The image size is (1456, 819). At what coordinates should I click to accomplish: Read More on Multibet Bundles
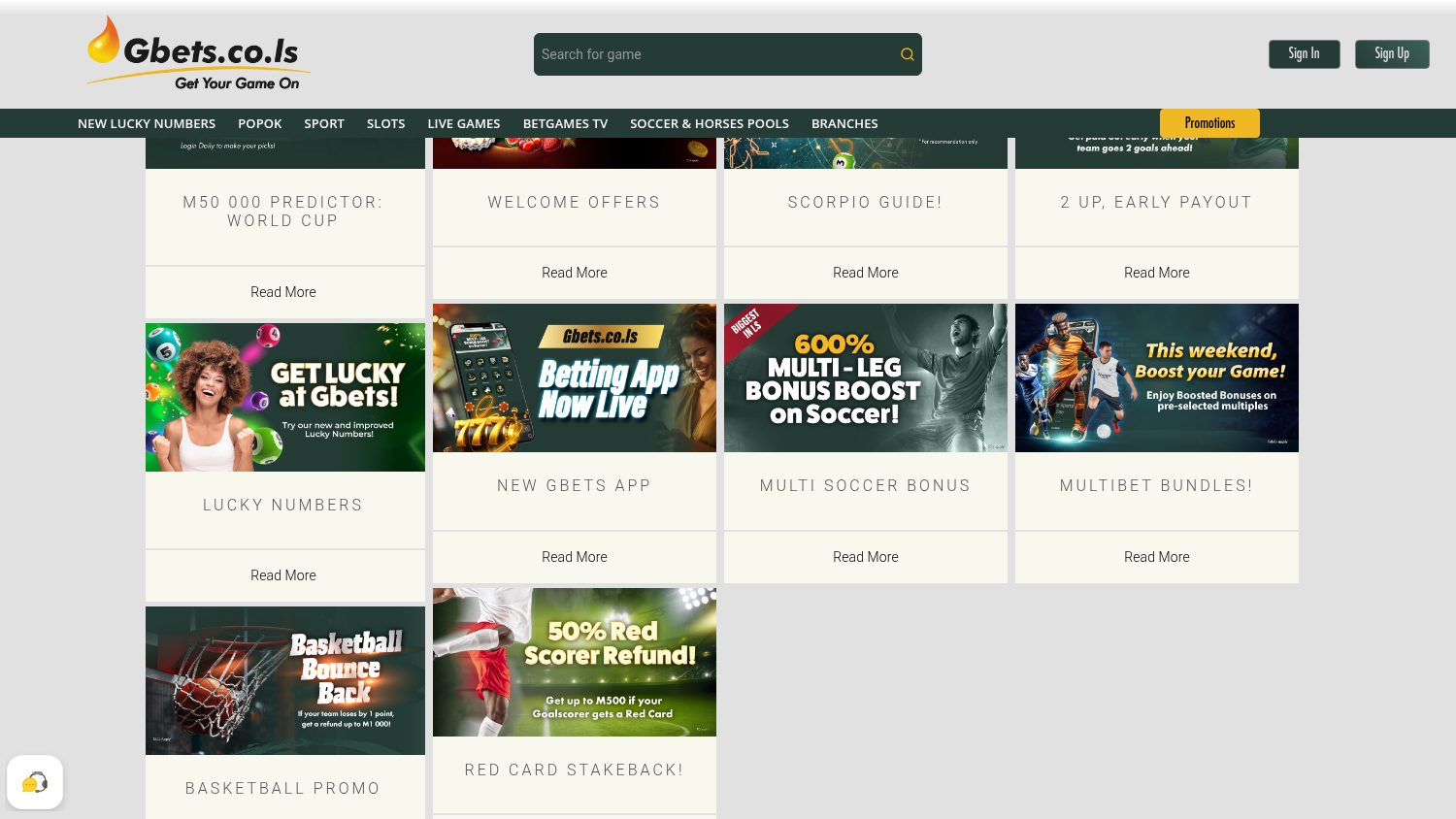point(1157,557)
